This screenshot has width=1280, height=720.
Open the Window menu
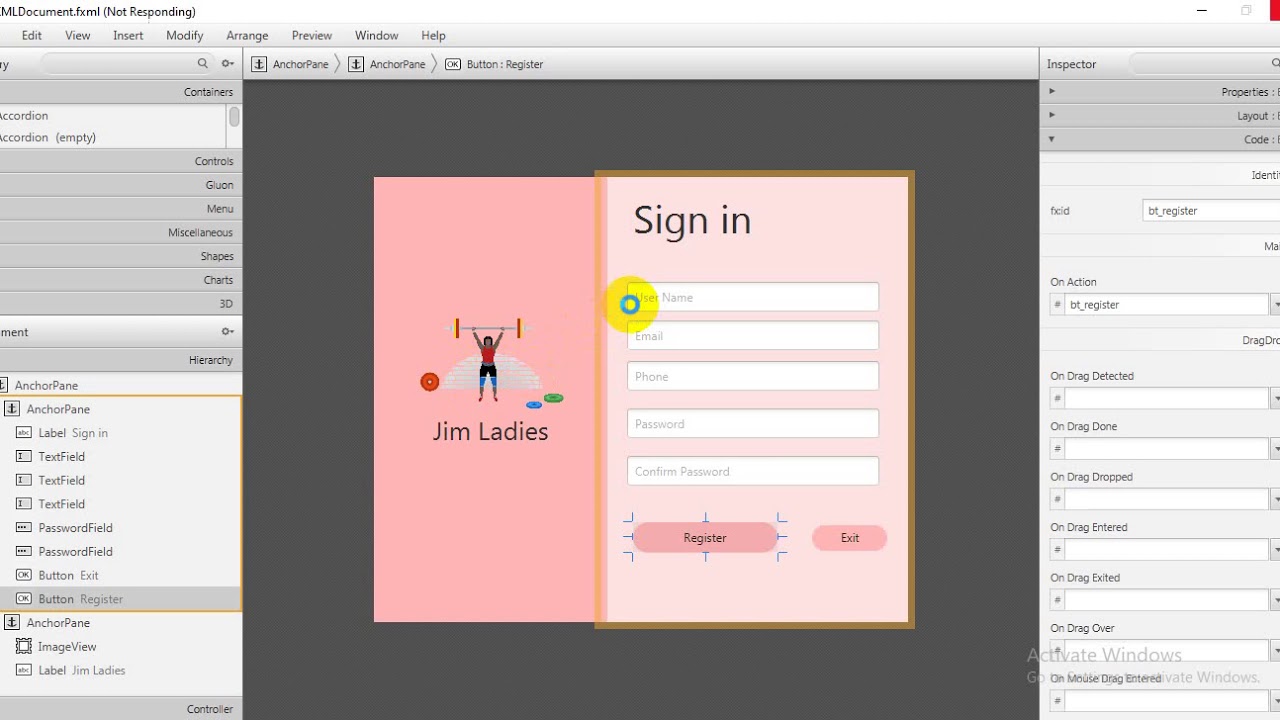click(377, 35)
